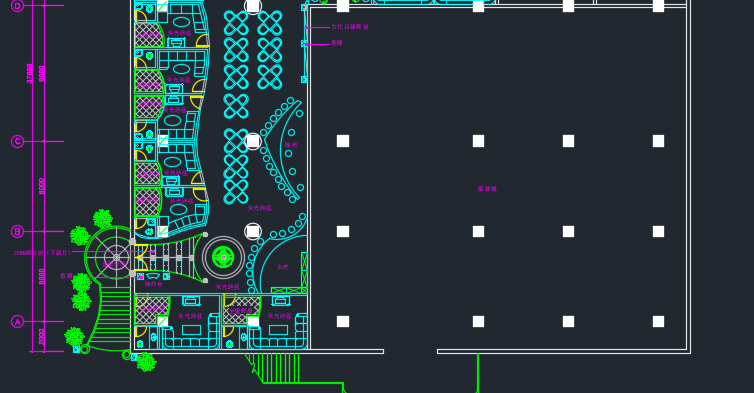Image resolution: width=754 pixels, height=393 pixels.
Task: Select the 水吧 room label
Action: [x=282, y=266]
